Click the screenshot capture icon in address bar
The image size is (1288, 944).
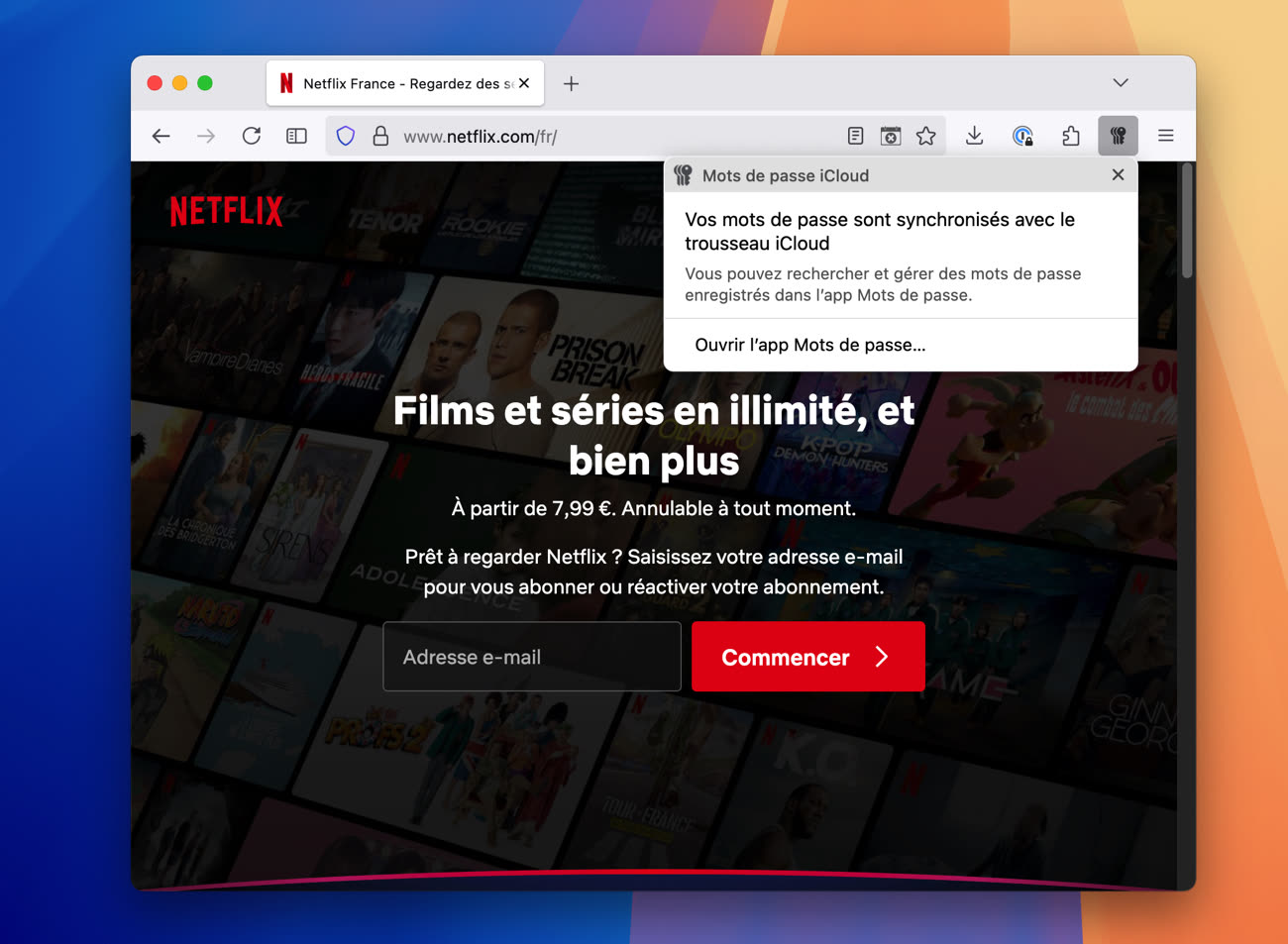click(891, 137)
